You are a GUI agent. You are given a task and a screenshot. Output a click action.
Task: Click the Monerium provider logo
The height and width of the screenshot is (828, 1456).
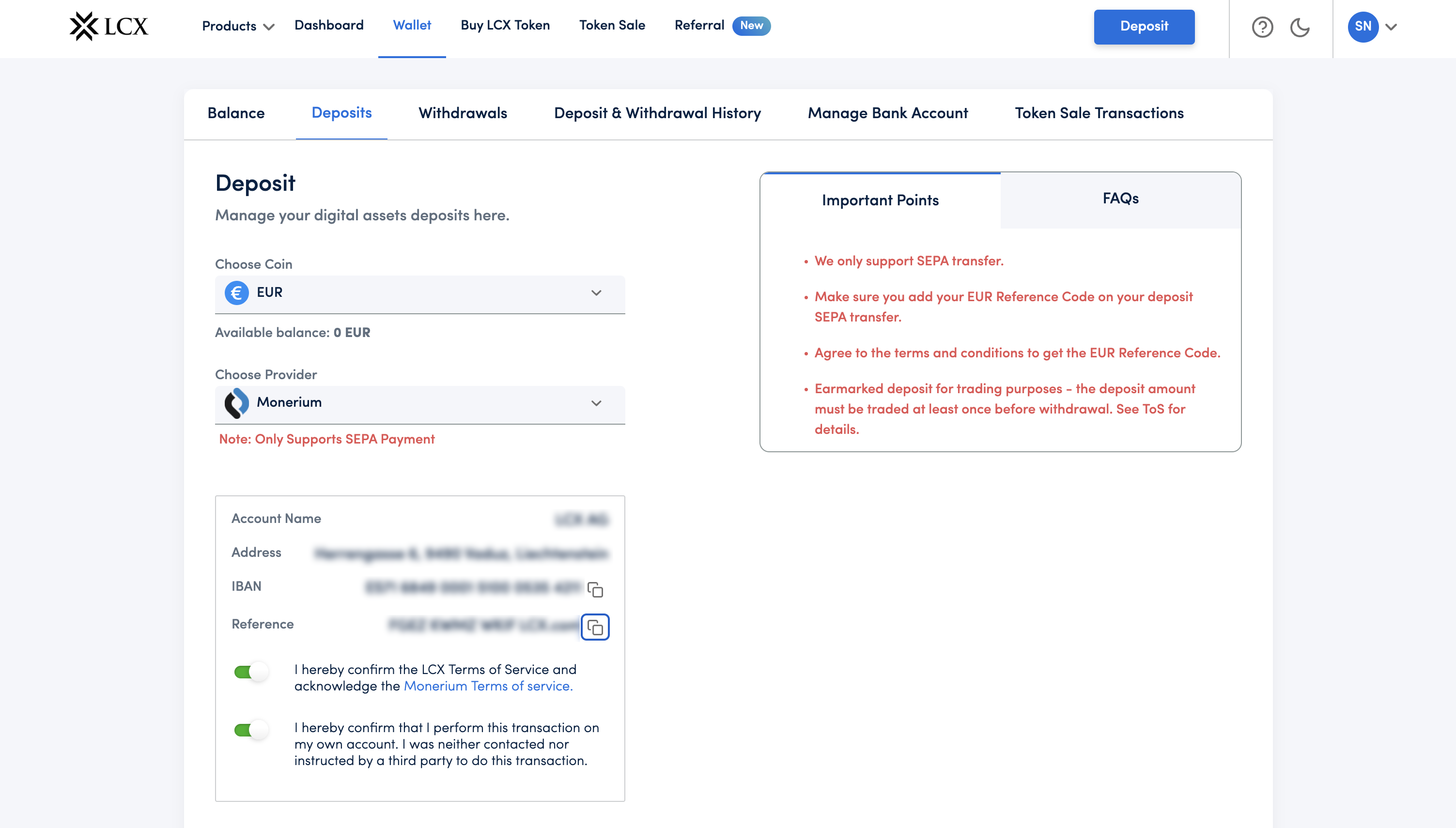tap(236, 403)
